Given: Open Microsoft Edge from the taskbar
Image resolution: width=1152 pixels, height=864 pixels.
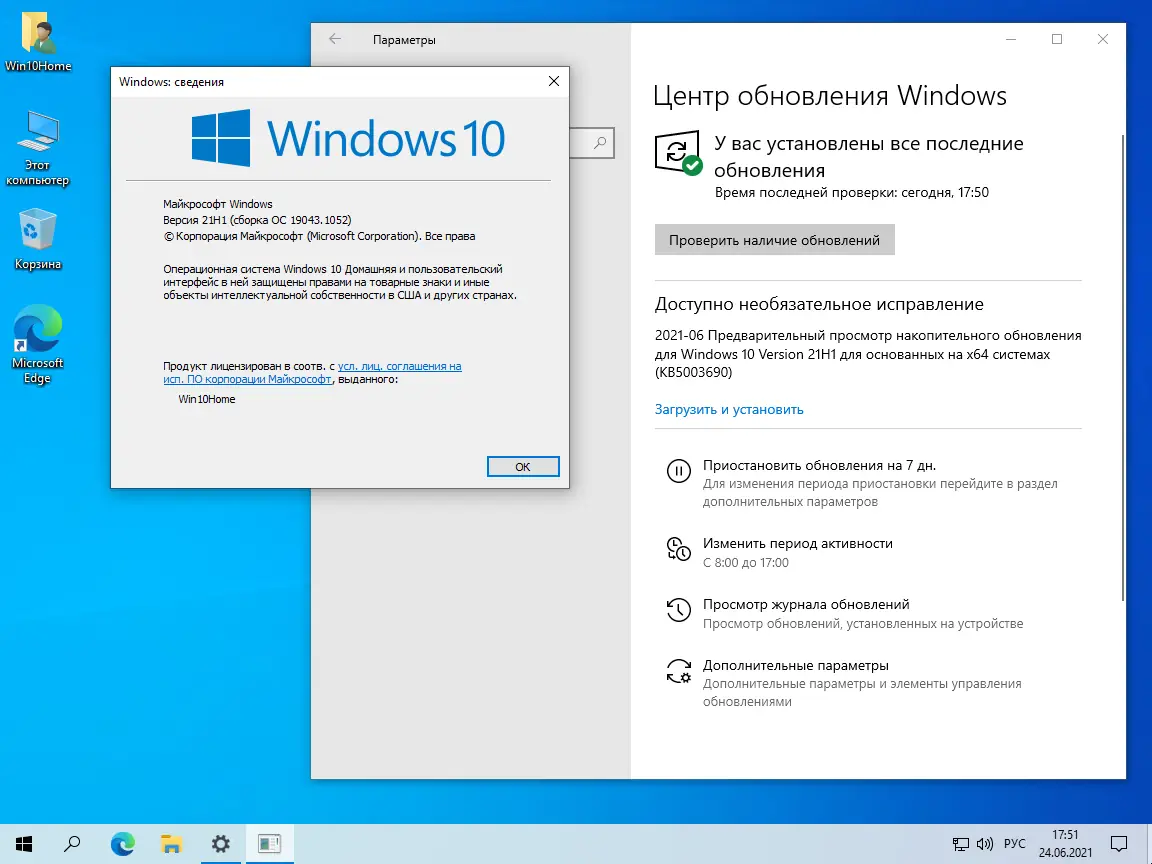Looking at the screenshot, I should 122,843.
